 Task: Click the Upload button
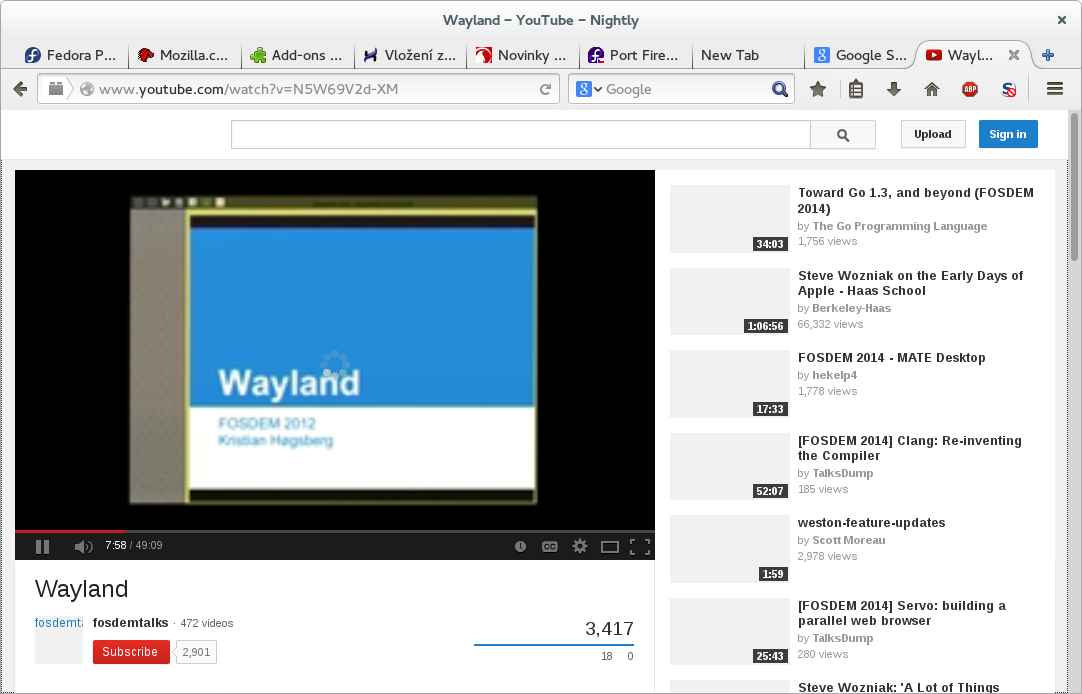[933, 135]
